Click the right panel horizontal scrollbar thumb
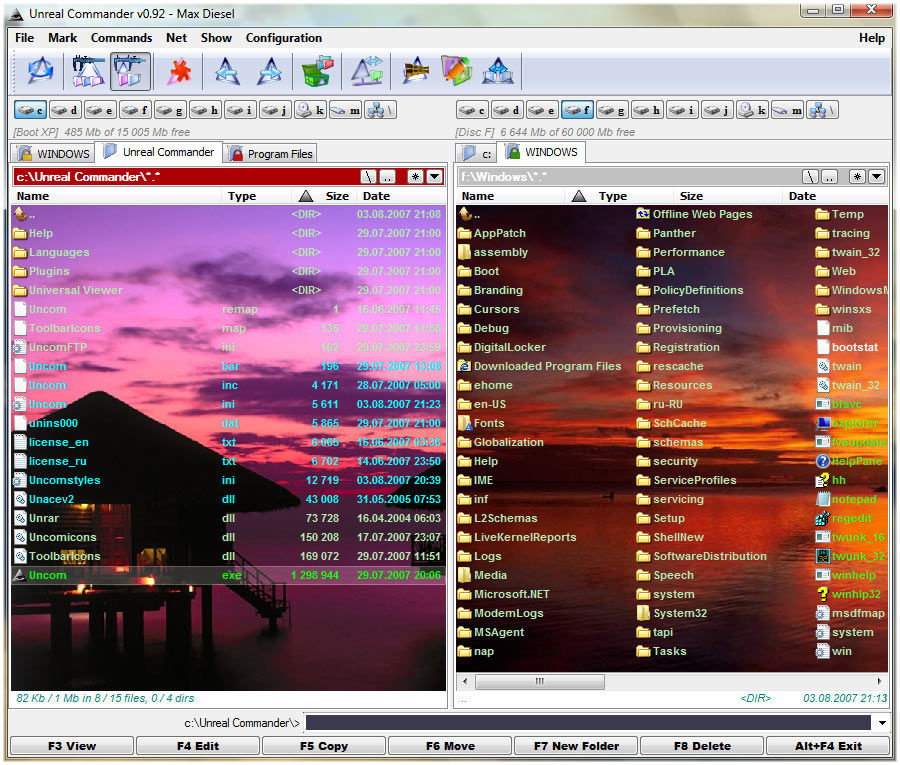 point(538,681)
